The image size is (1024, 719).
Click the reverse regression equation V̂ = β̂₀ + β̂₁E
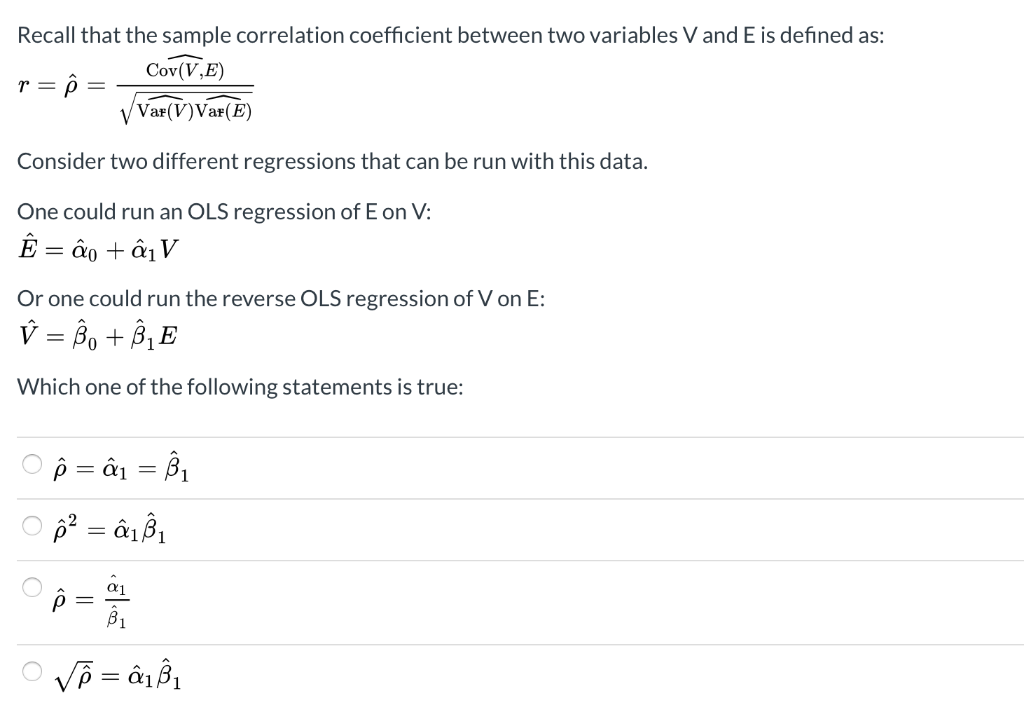tap(98, 335)
